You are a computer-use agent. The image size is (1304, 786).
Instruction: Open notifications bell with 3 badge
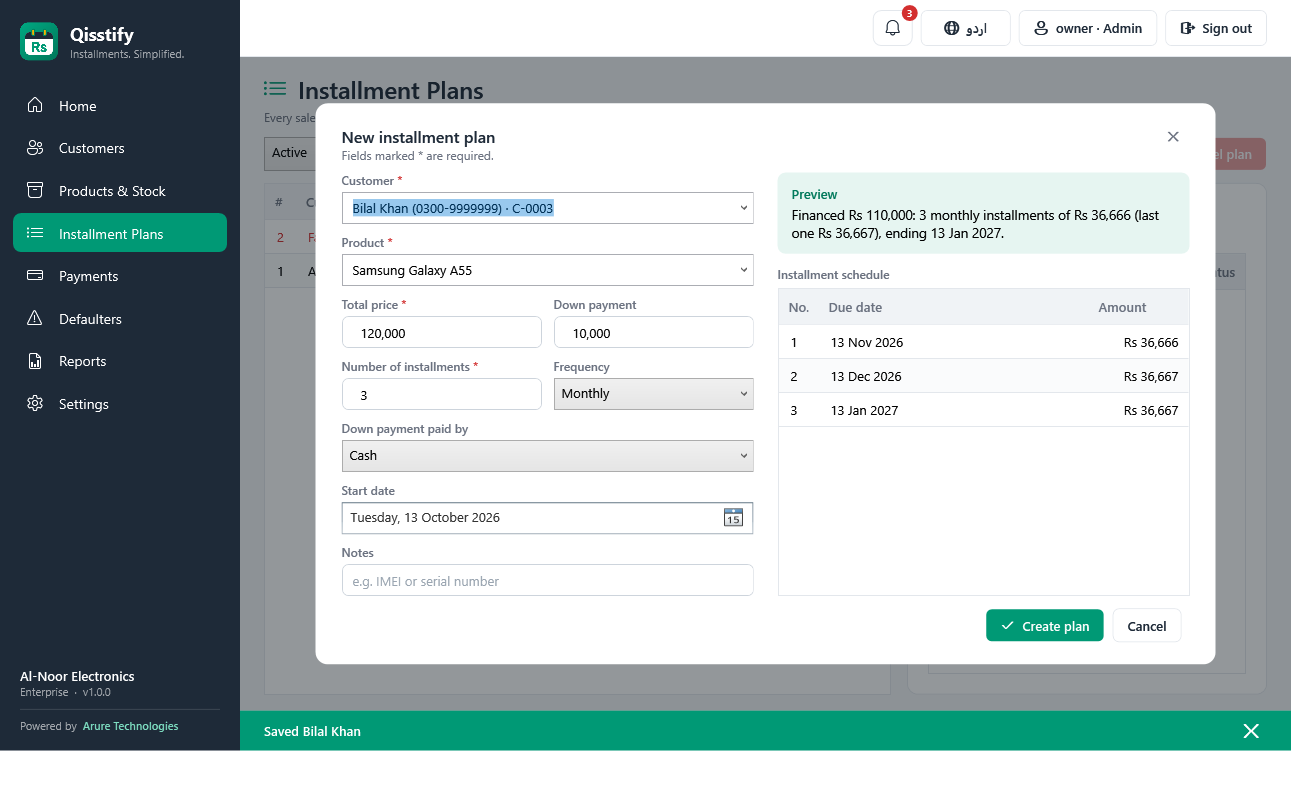pos(893,28)
